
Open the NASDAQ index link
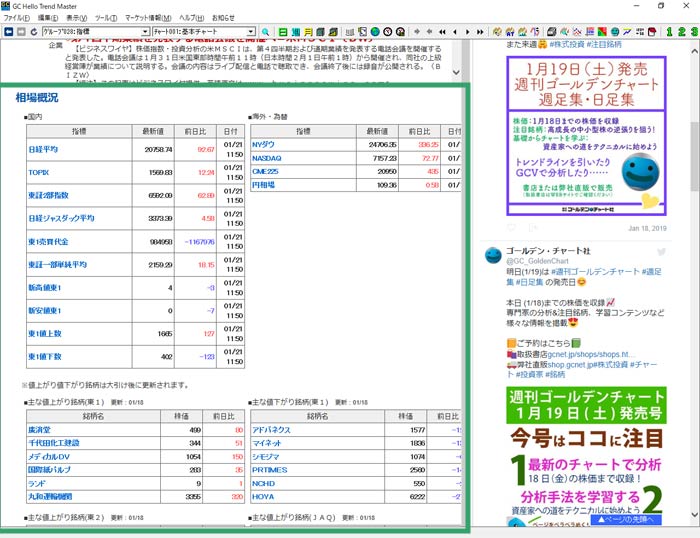(x=267, y=158)
